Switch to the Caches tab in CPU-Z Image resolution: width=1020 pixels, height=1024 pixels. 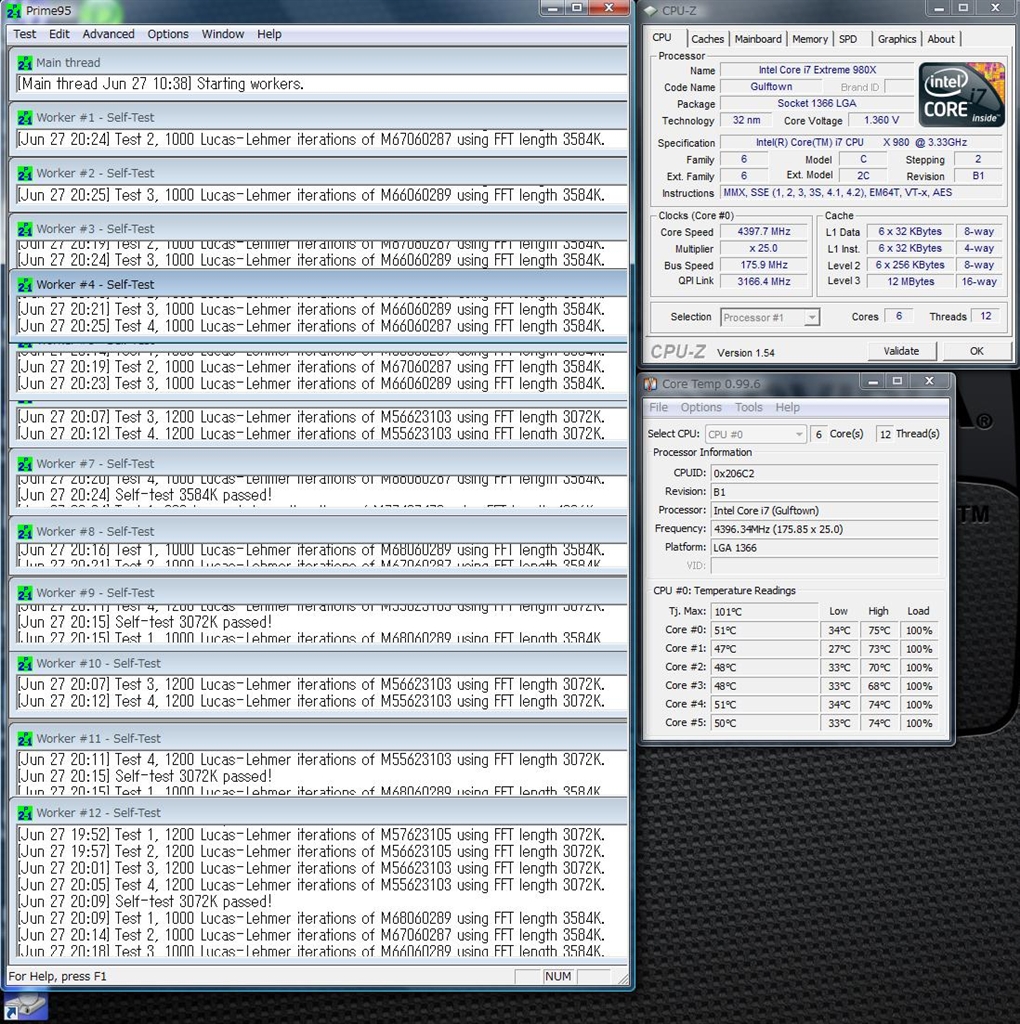(x=707, y=39)
